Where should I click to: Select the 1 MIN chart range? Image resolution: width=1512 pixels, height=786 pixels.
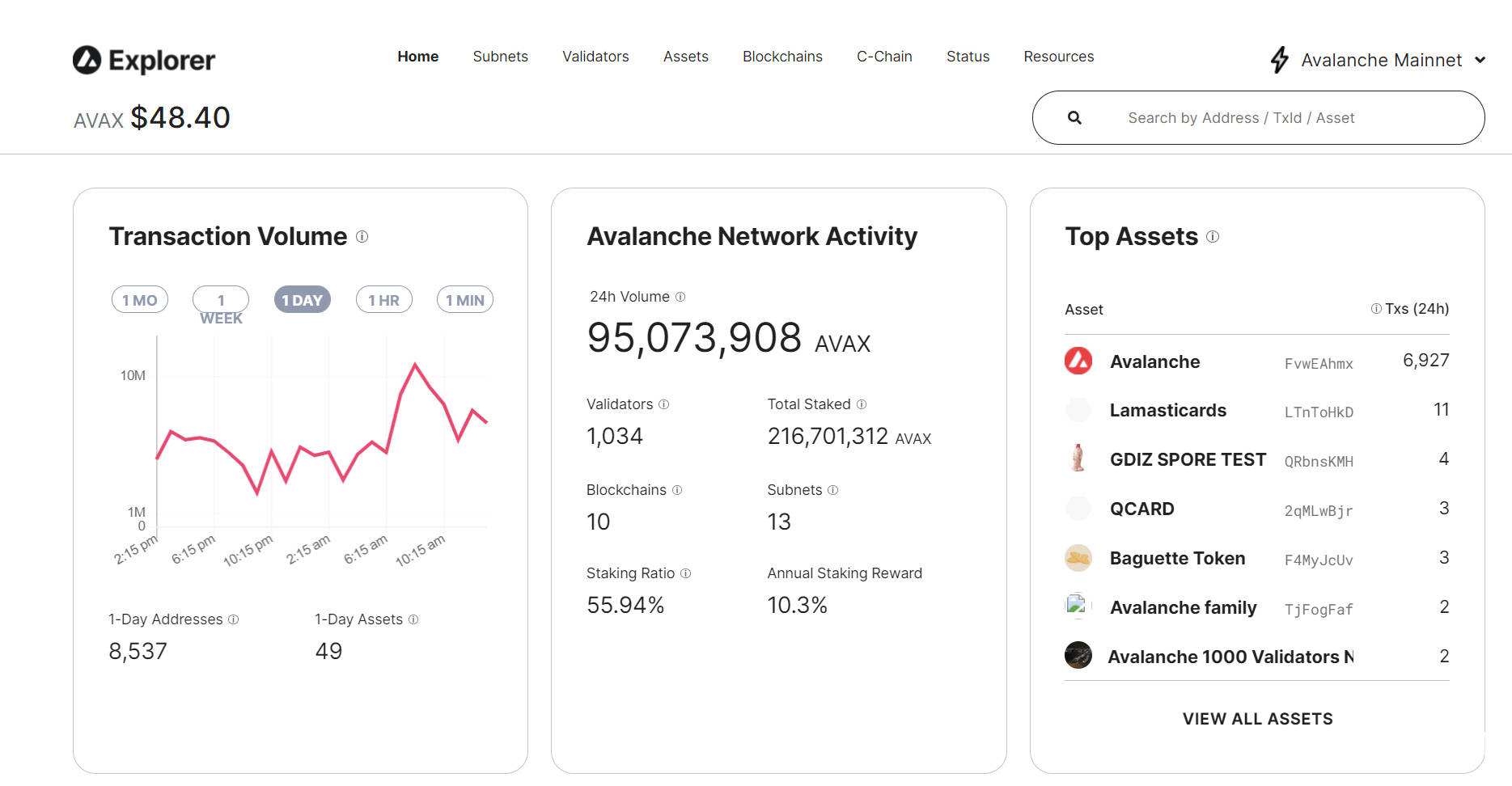pos(465,300)
